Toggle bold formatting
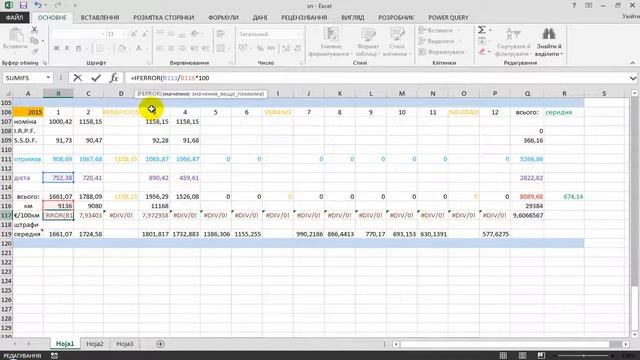 (56, 48)
